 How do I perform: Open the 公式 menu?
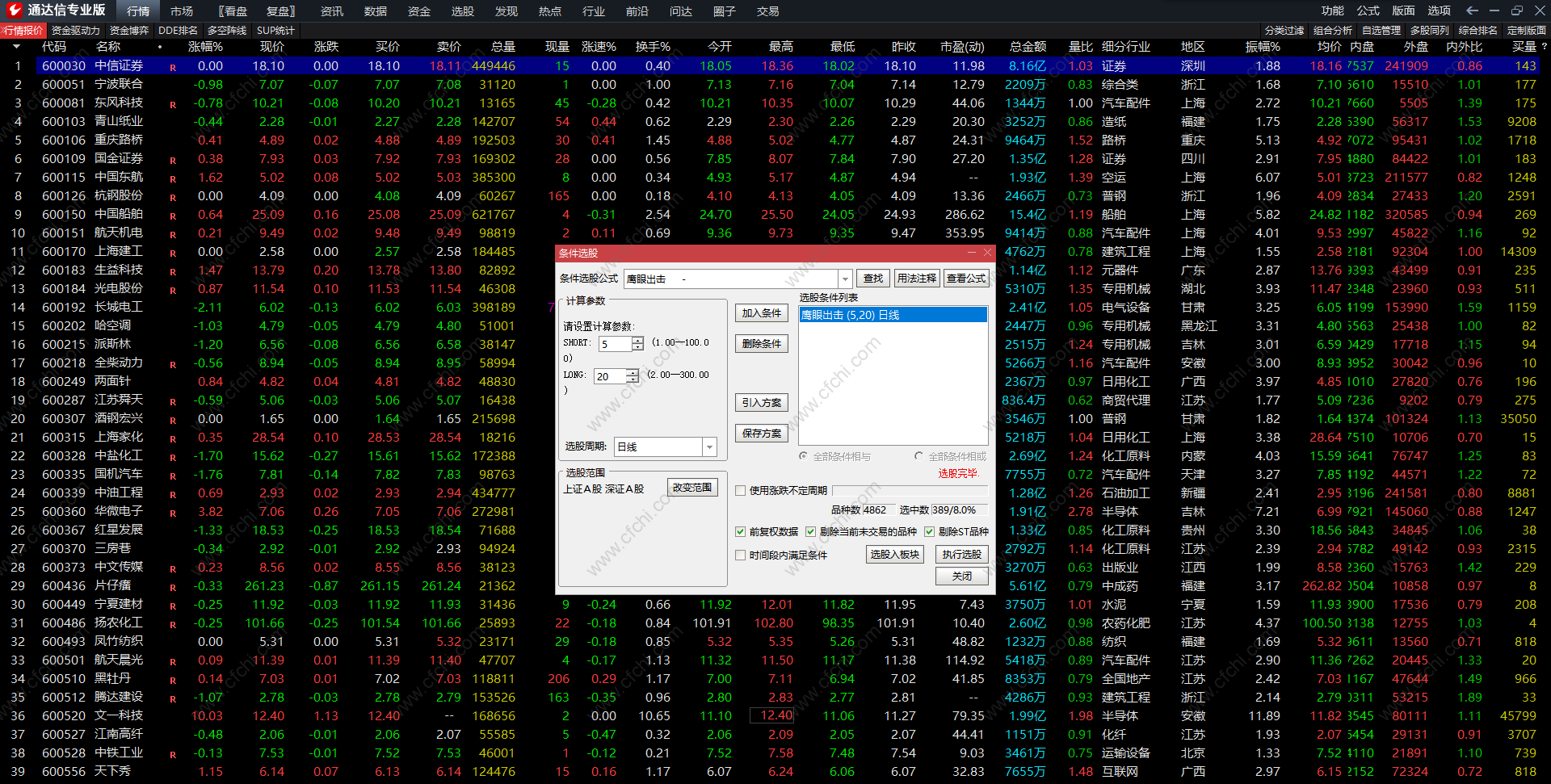click(x=1368, y=10)
